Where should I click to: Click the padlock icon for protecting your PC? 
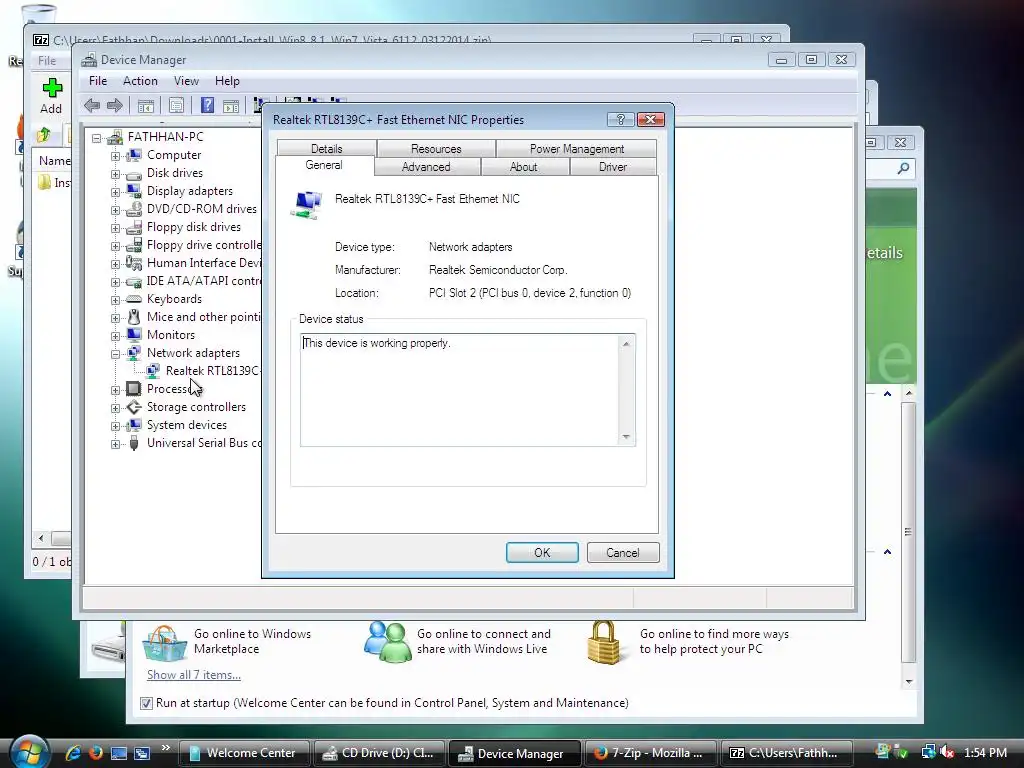pos(603,643)
